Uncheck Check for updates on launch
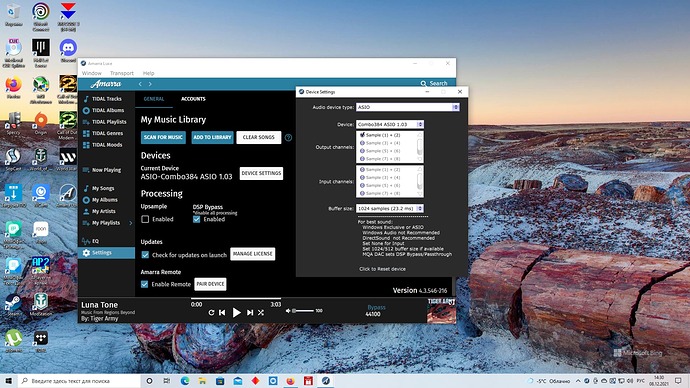This screenshot has width=690, height=388. [x=145, y=255]
